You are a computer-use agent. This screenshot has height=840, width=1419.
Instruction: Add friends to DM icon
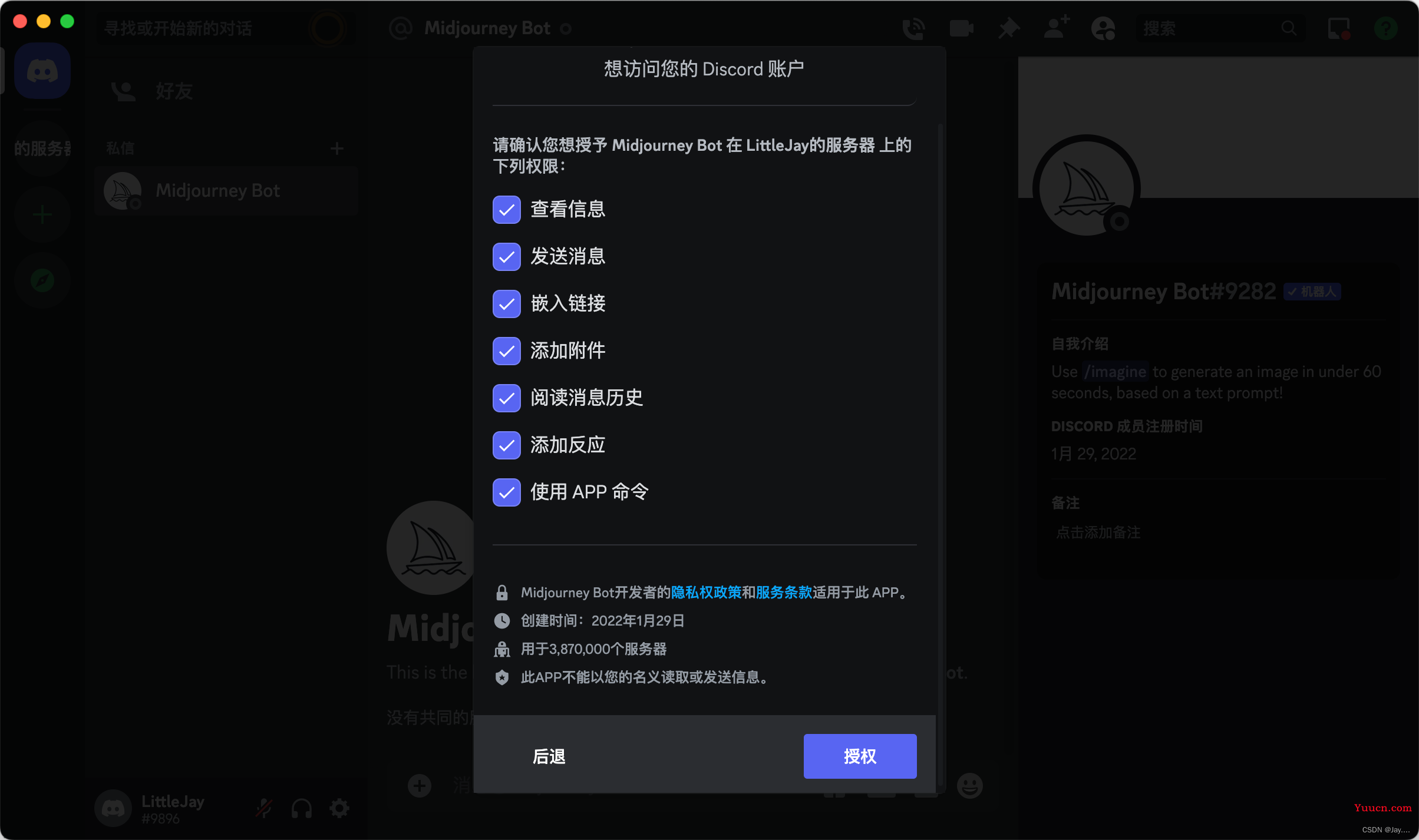[1057, 28]
